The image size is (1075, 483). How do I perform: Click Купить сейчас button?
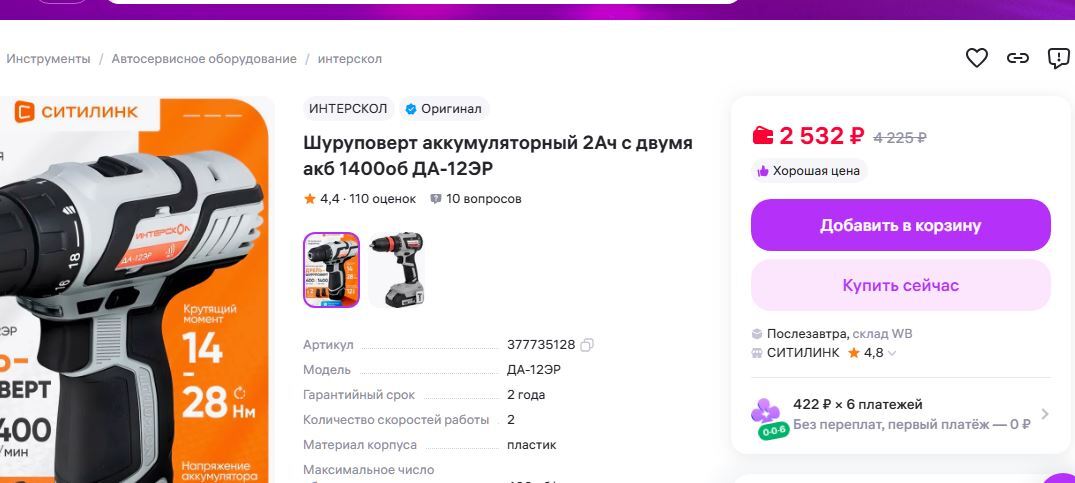tap(900, 285)
